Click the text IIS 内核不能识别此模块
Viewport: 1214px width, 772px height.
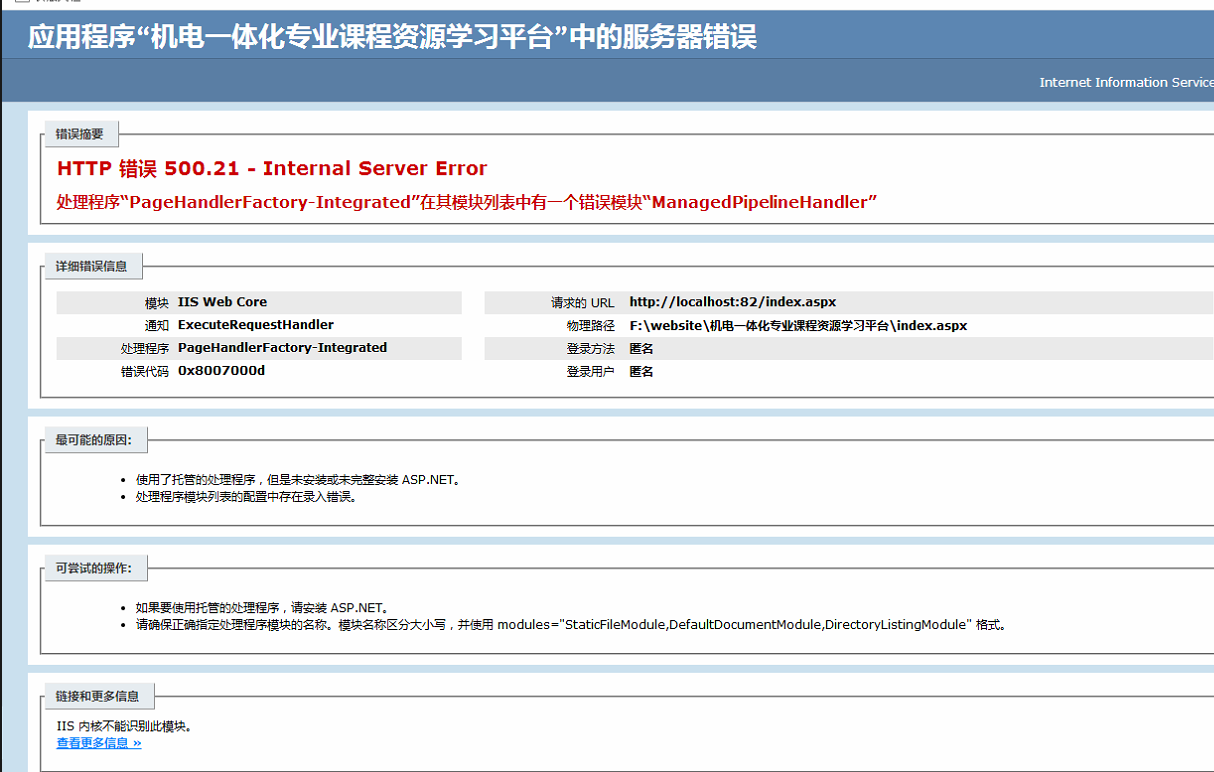coord(124,726)
